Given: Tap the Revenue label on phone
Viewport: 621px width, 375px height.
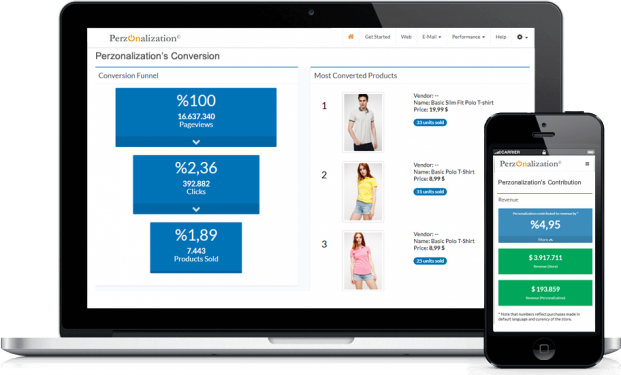Looking at the screenshot, I should 508,200.
